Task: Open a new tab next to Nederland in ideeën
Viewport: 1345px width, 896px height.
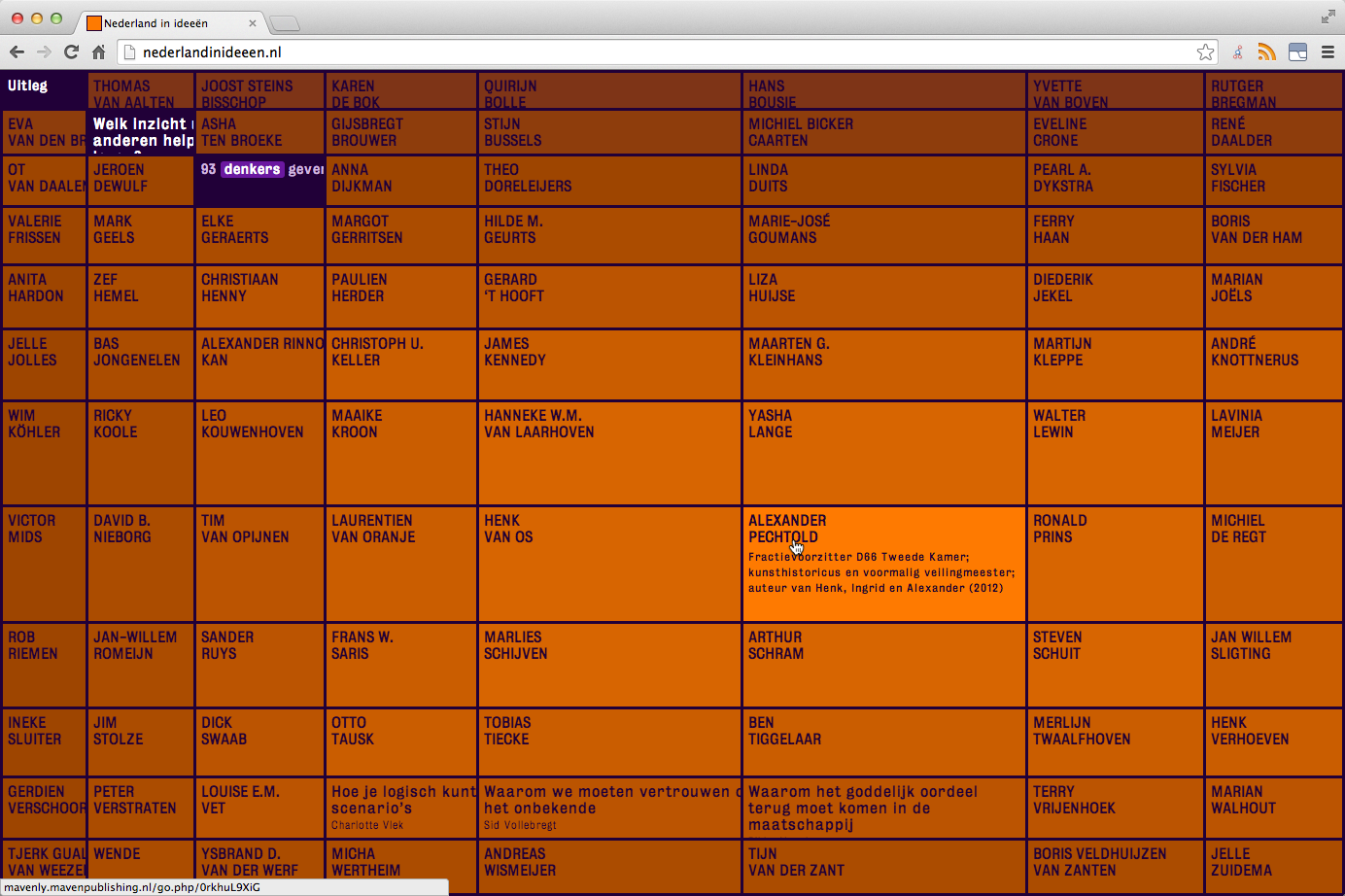Action: click(x=284, y=23)
